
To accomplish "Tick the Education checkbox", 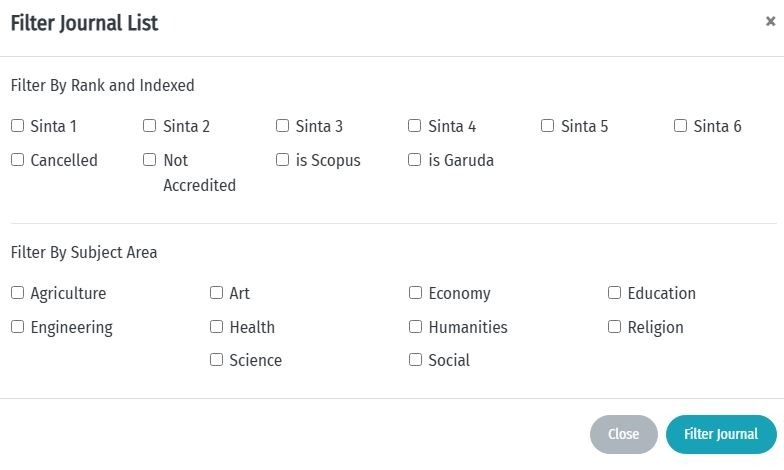I will 615,293.
